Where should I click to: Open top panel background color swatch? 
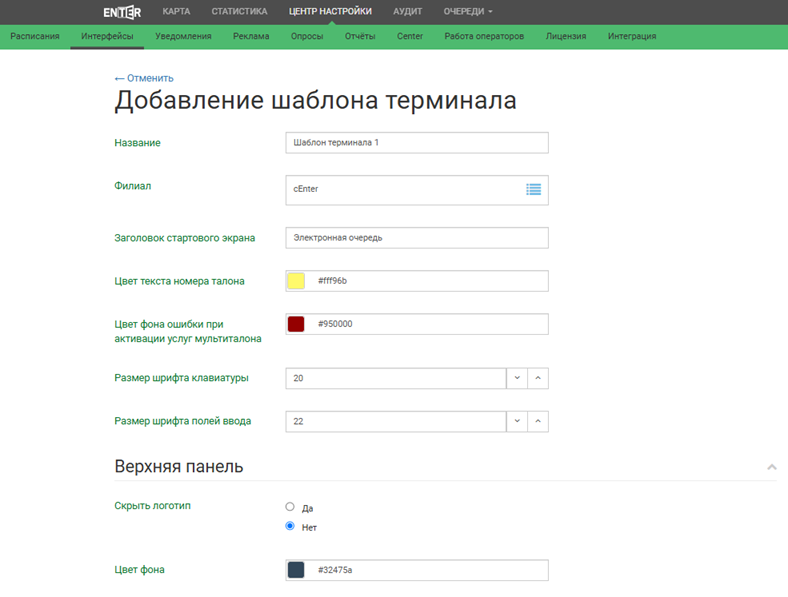click(x=296, y=570)
